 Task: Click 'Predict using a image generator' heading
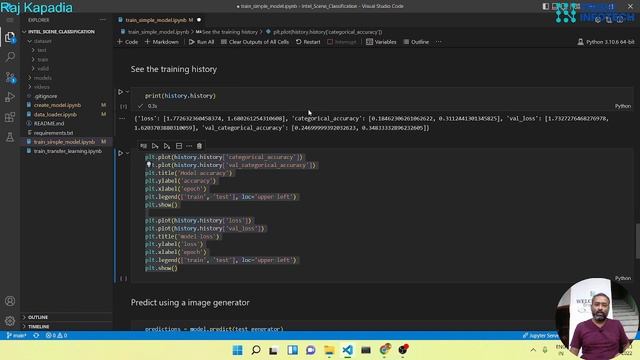190,302
